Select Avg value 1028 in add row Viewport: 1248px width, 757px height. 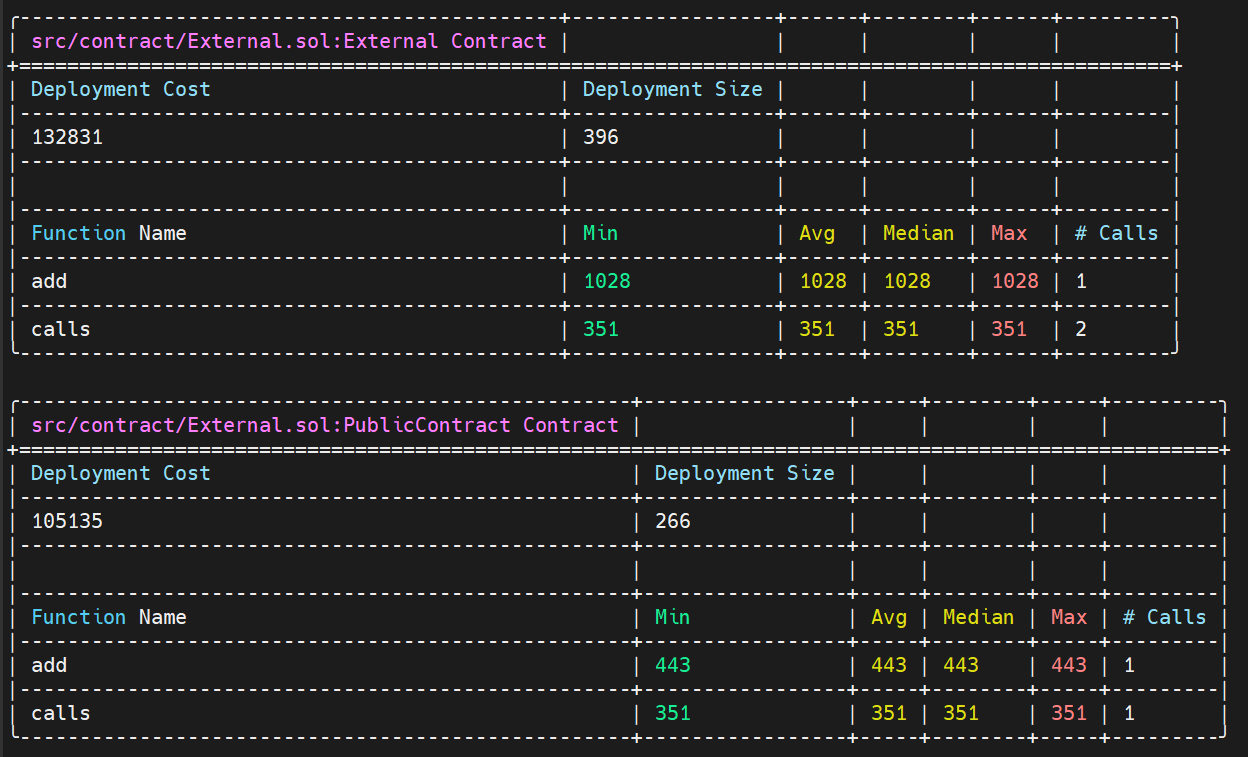pyautogui.click(x=823, y=281)
